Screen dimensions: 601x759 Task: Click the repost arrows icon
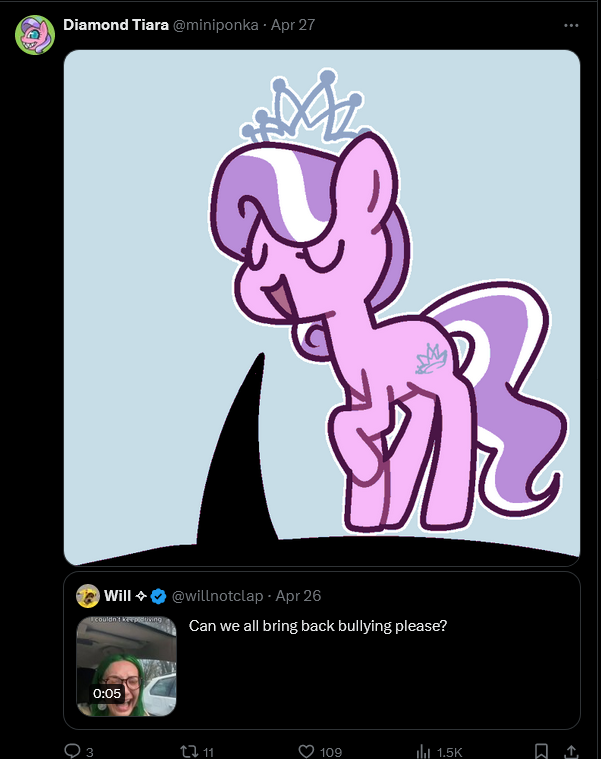click(x=189, y=751)
